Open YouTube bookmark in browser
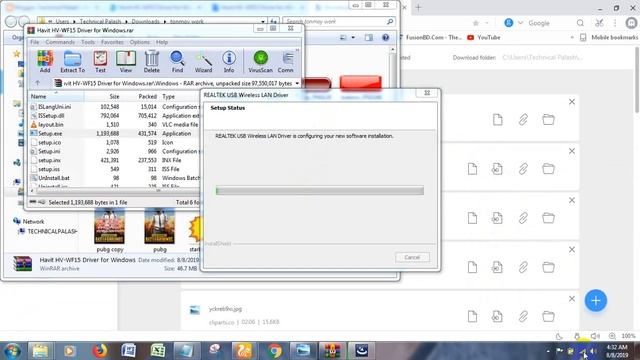The height and width of the screenshot is (360, 640). tap(484, 37)
